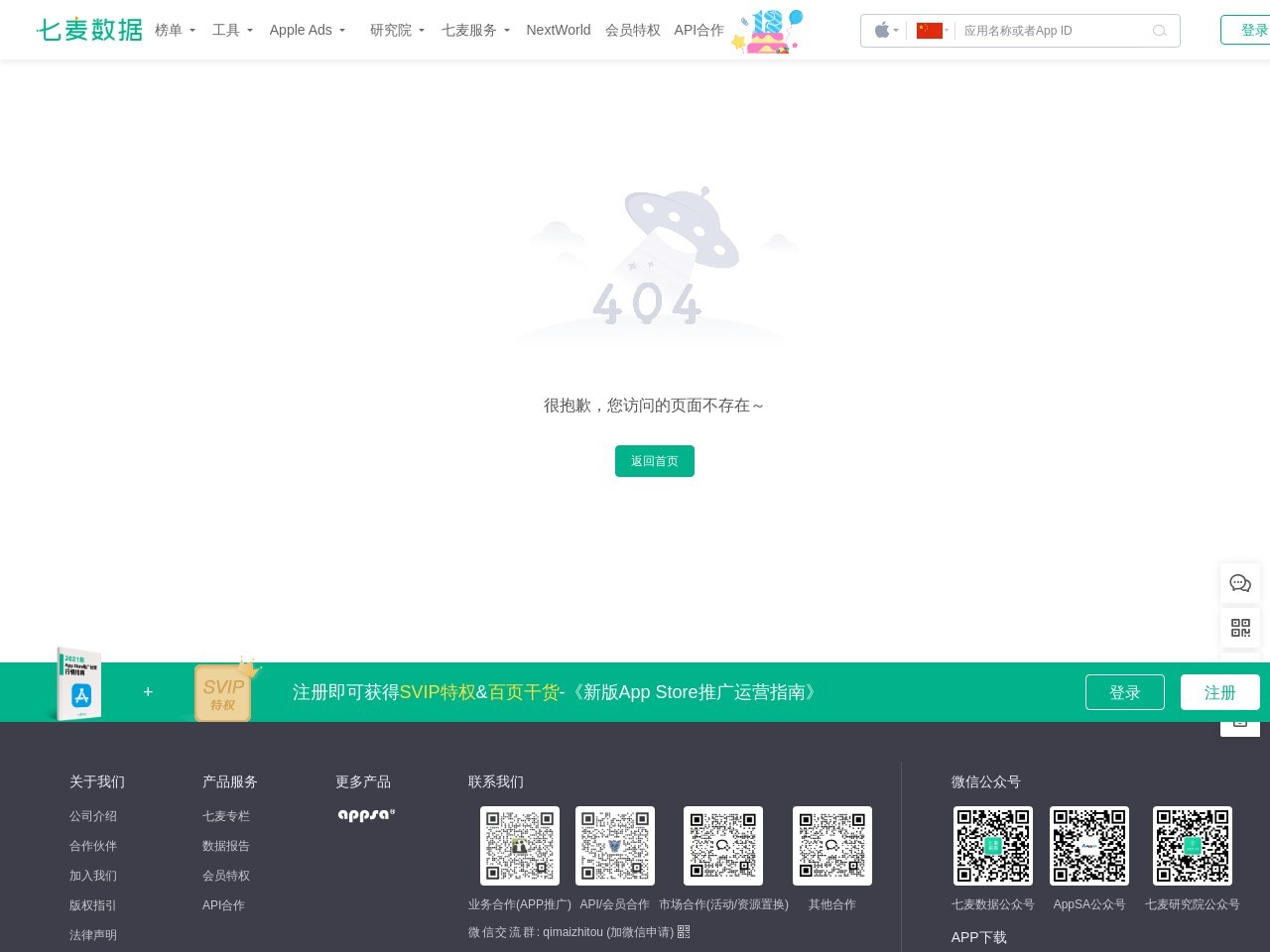The height and width of the screenshot is (952, 1270).
Task: Click the 18th anniversary cake icon
Action: 767,32
